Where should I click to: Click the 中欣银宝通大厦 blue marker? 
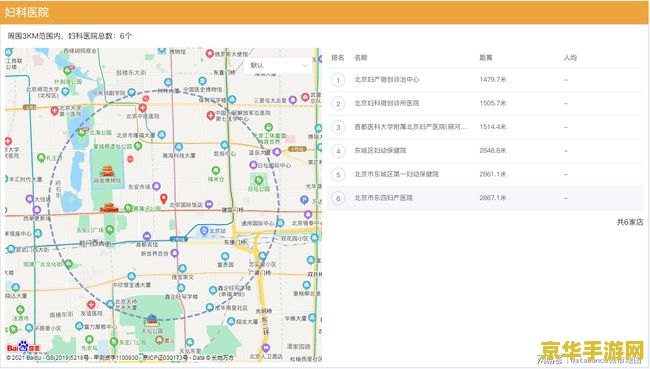(x=131, y=277)
